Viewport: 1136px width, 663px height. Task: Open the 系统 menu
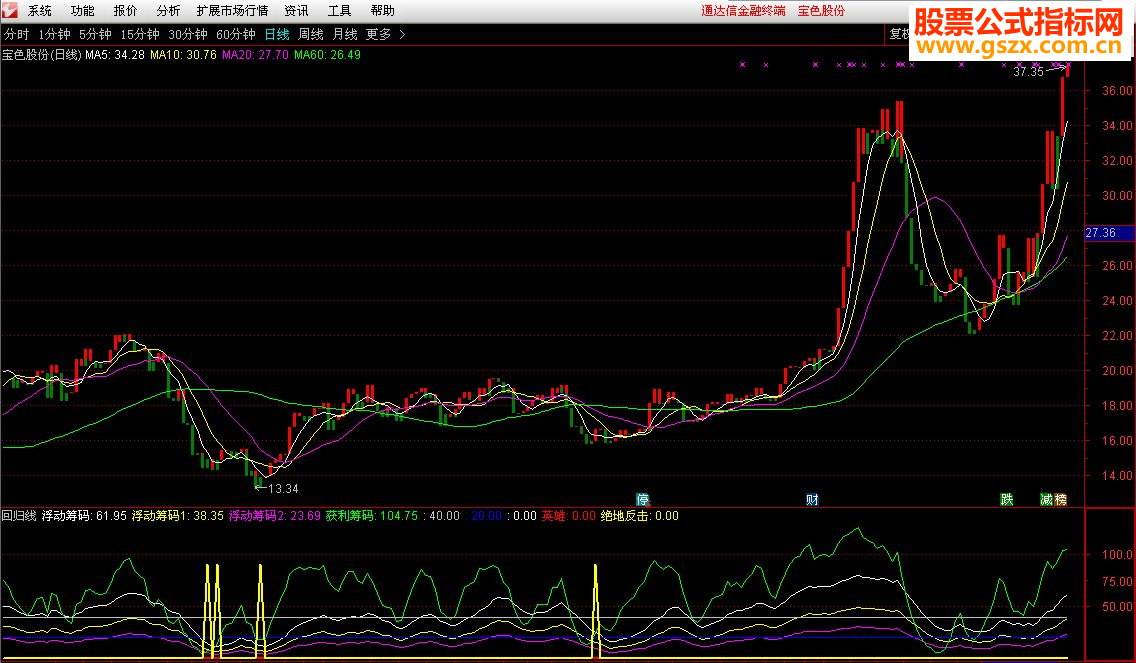[40, 11]
